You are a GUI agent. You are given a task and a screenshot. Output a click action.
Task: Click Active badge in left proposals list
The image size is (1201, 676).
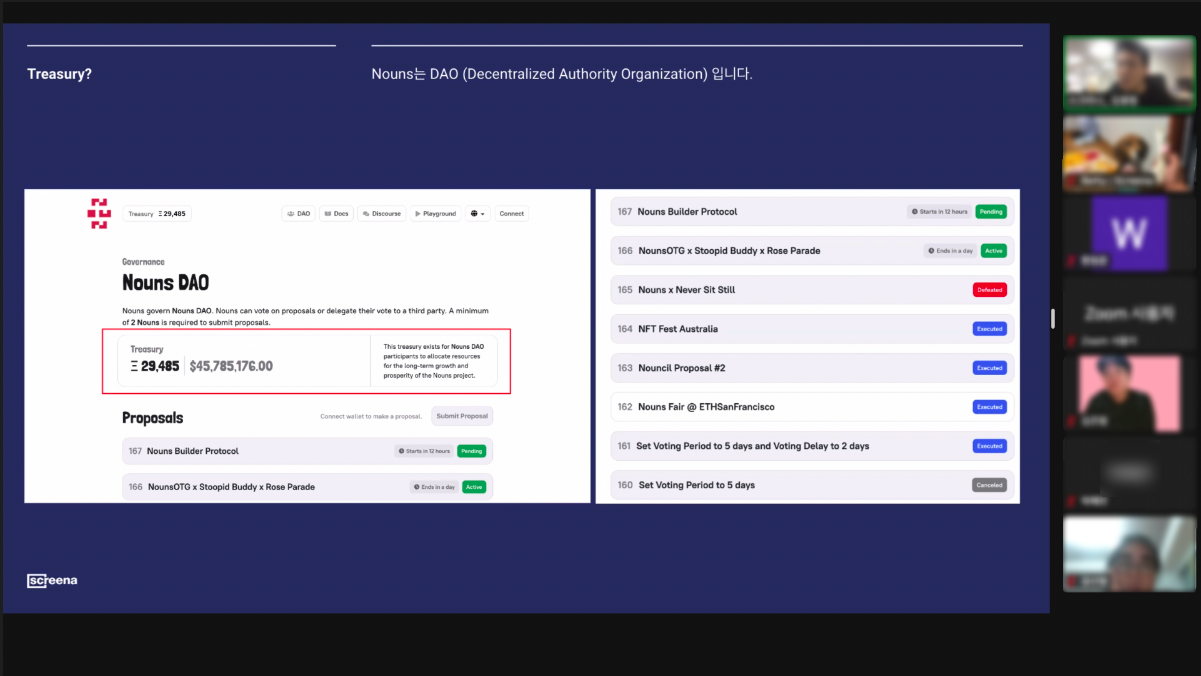coord(474,487)
